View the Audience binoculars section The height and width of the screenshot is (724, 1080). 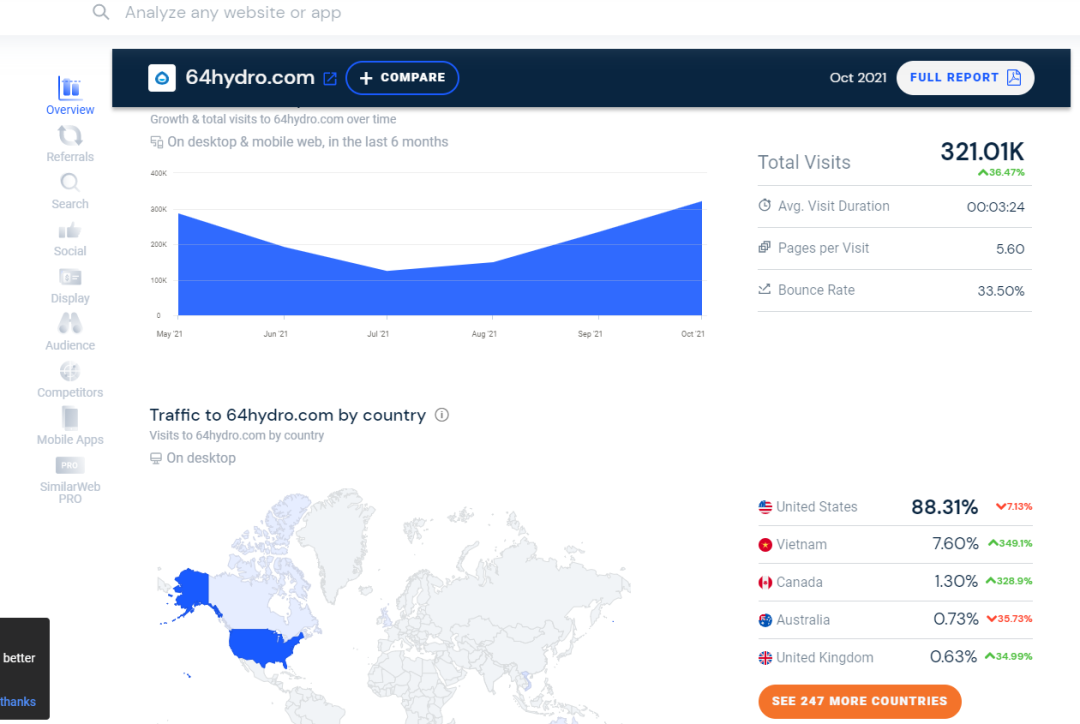[70, 332]
